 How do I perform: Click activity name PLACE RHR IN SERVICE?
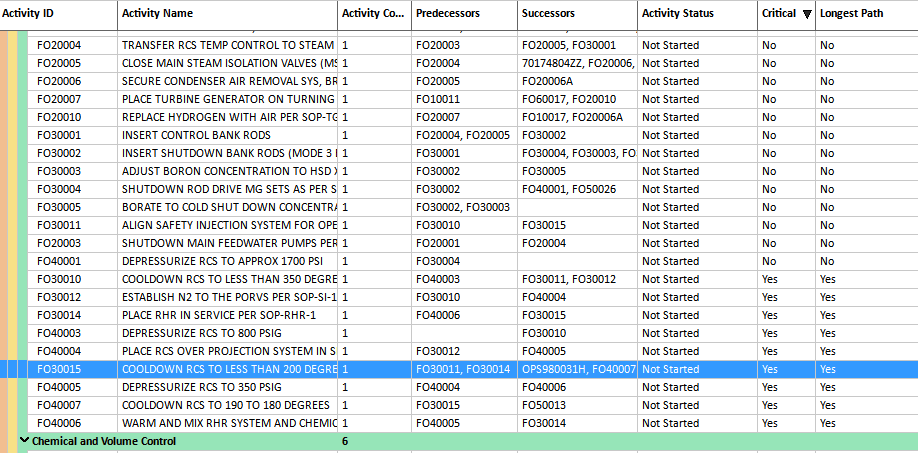219,315
